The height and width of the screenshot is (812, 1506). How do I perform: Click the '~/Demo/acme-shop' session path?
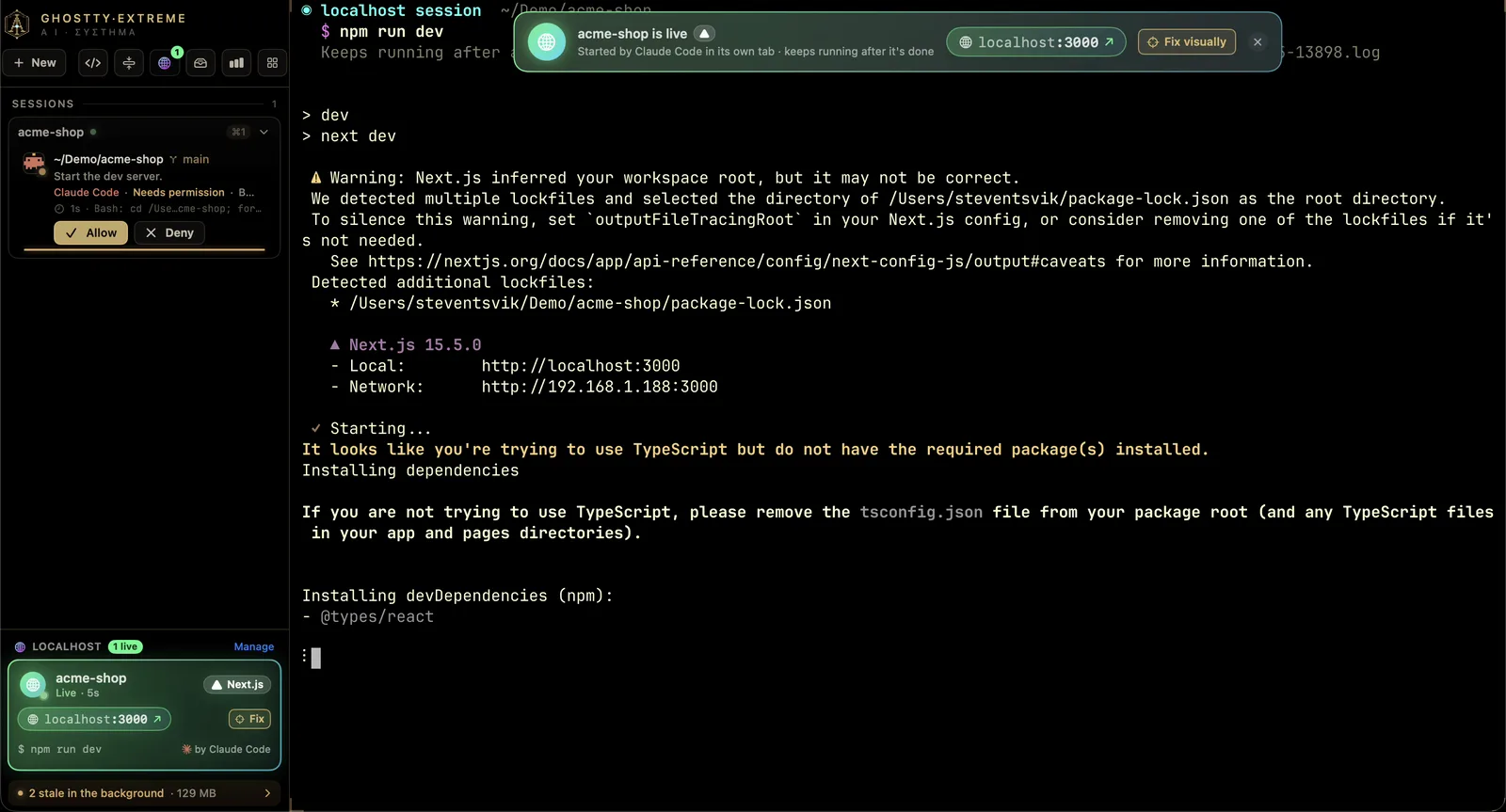pyautogui.click(x=108, y=160)
